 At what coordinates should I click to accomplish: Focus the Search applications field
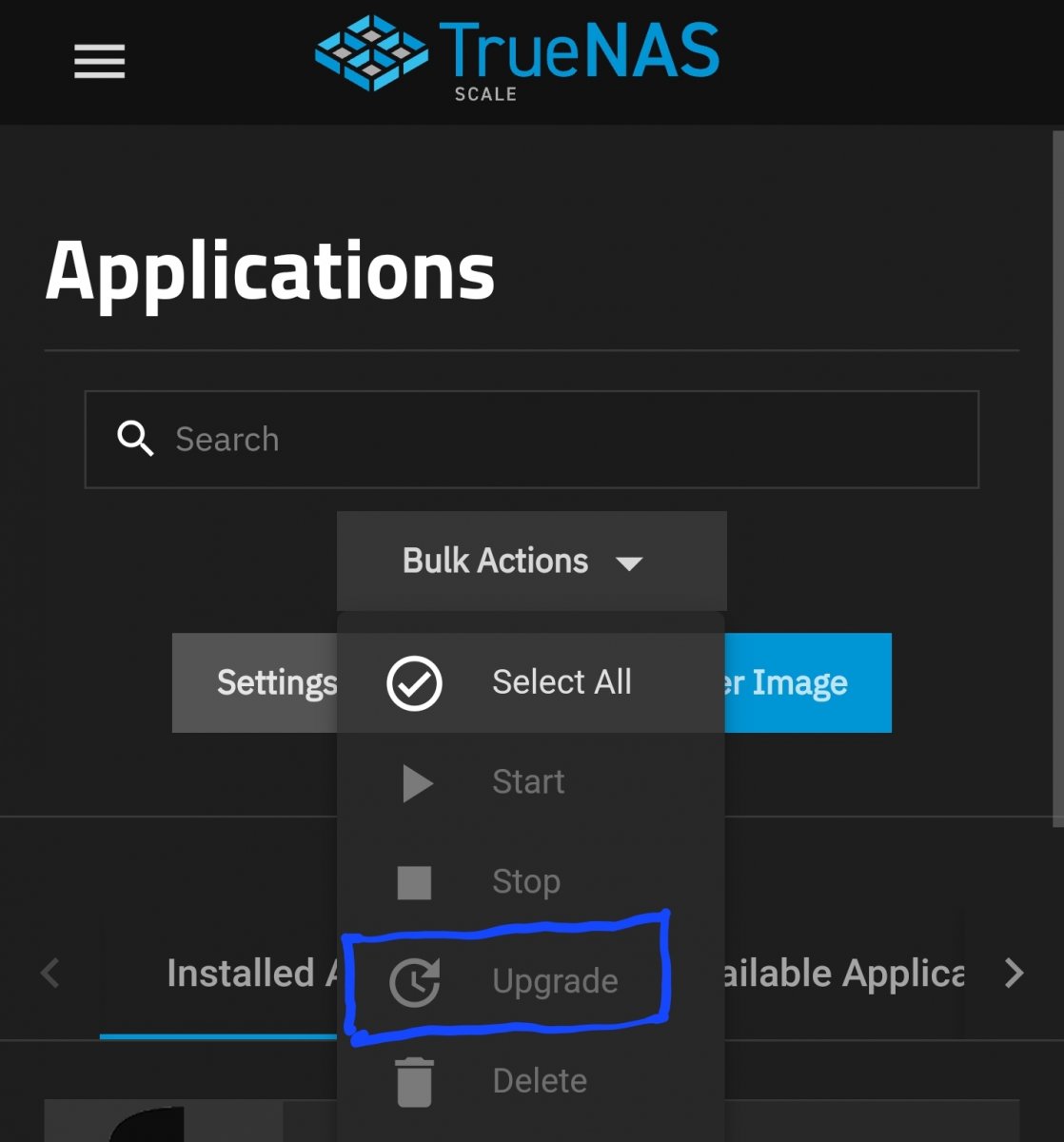click(x=532, y=440)
